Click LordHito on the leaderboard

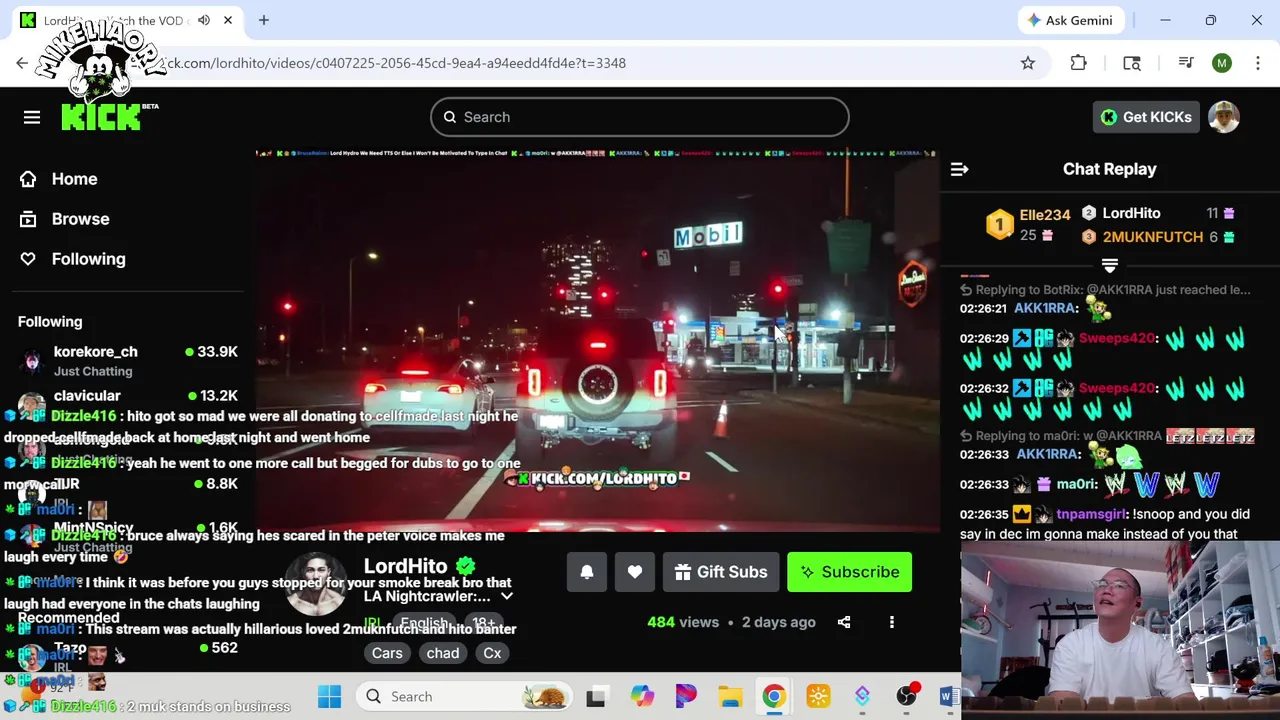(x=1131, y=213)
